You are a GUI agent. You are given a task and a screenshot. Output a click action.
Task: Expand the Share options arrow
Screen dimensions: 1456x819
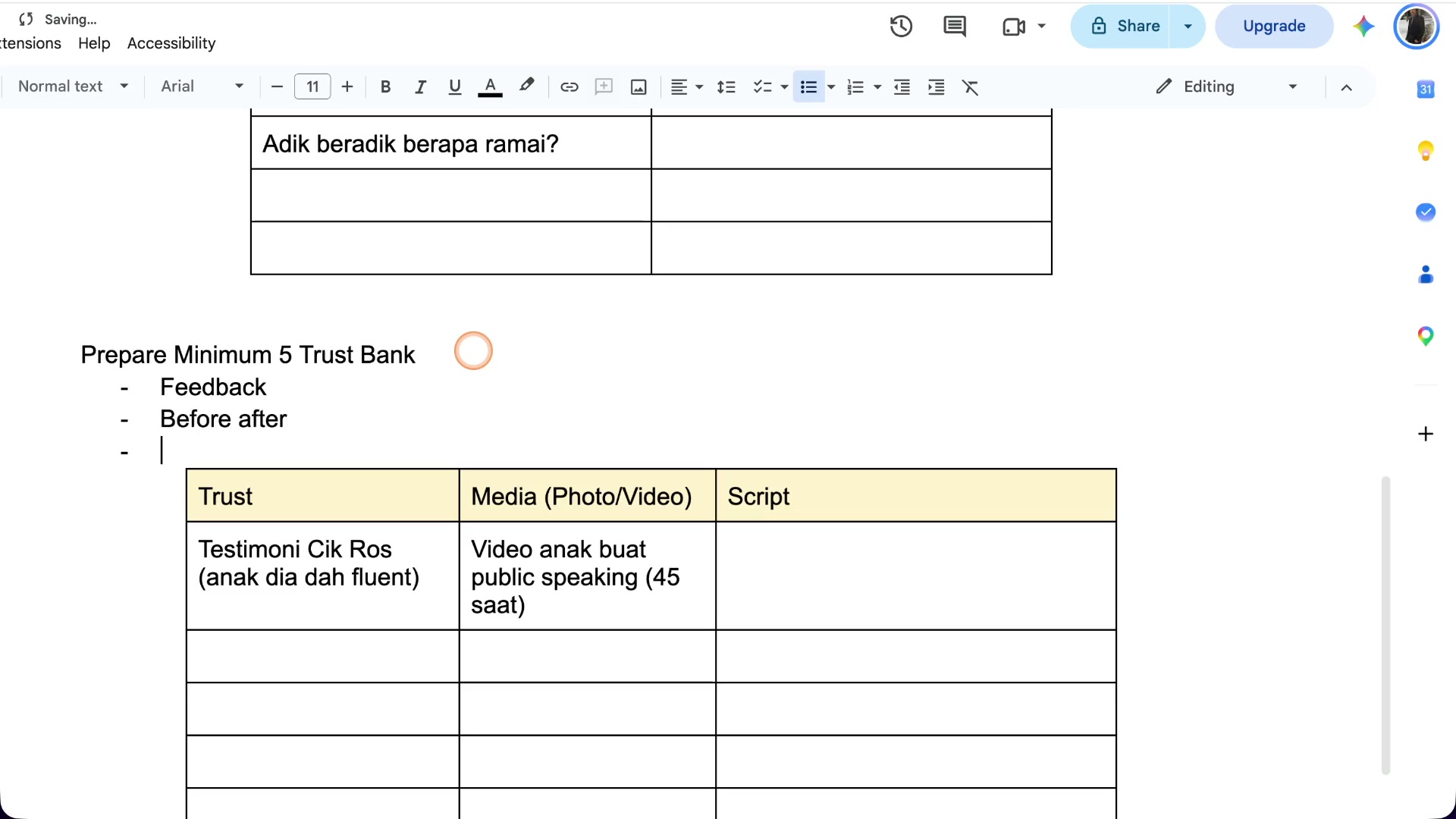(1188, 27)
